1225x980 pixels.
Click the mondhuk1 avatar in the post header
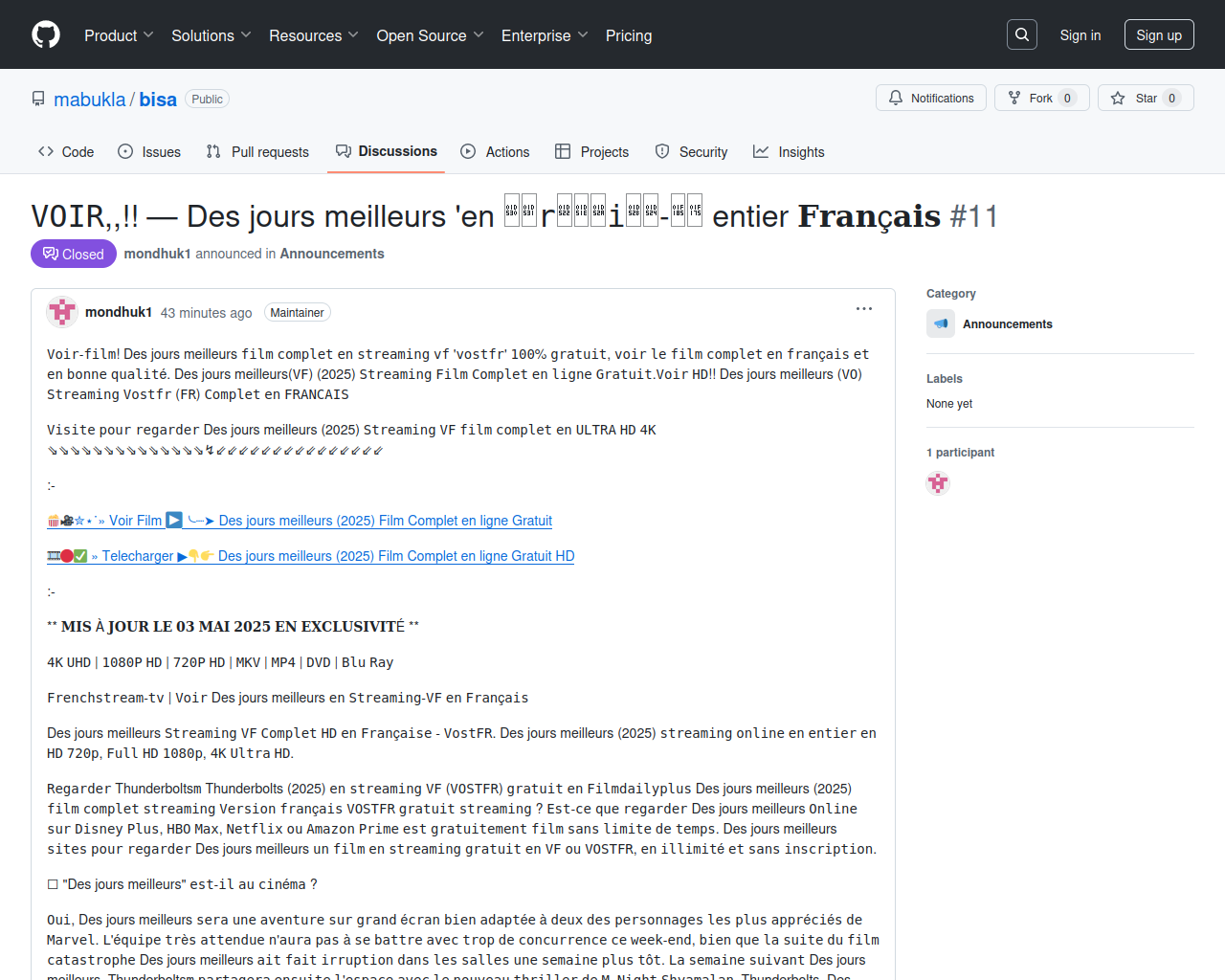click(62, 312)
